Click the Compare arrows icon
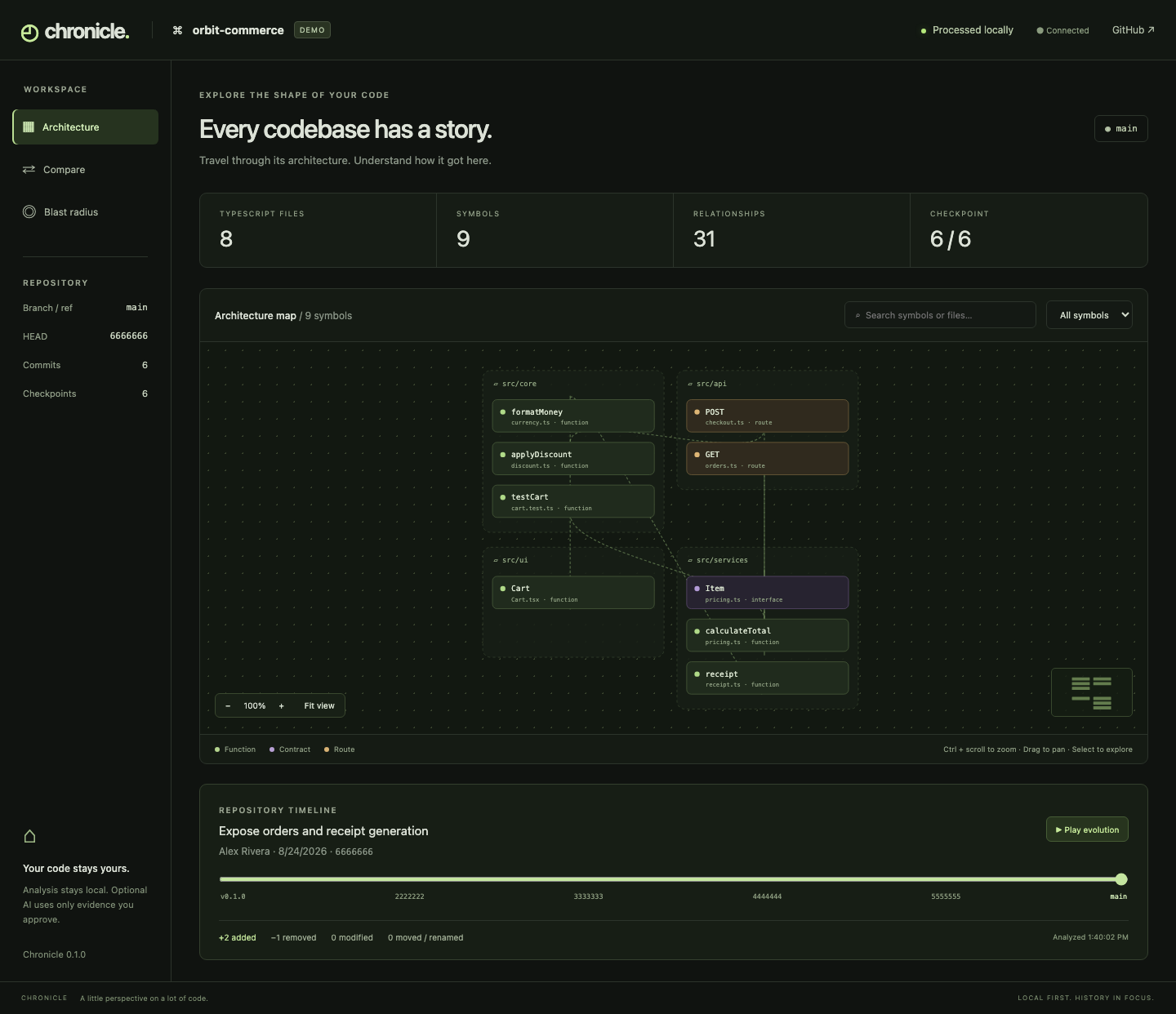1176x1014 pixels. point(29,170)
